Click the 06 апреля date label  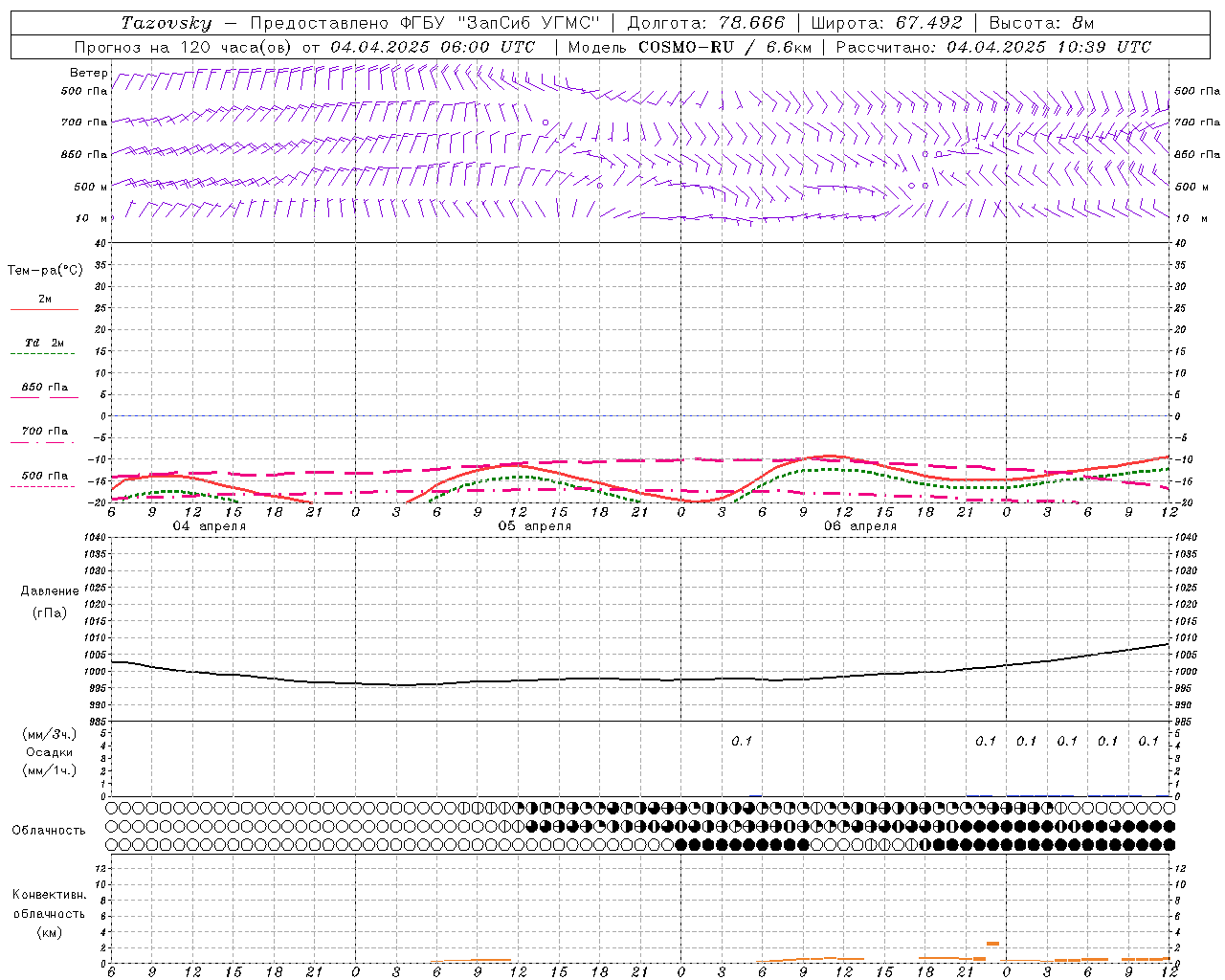(x=859, y=526)
